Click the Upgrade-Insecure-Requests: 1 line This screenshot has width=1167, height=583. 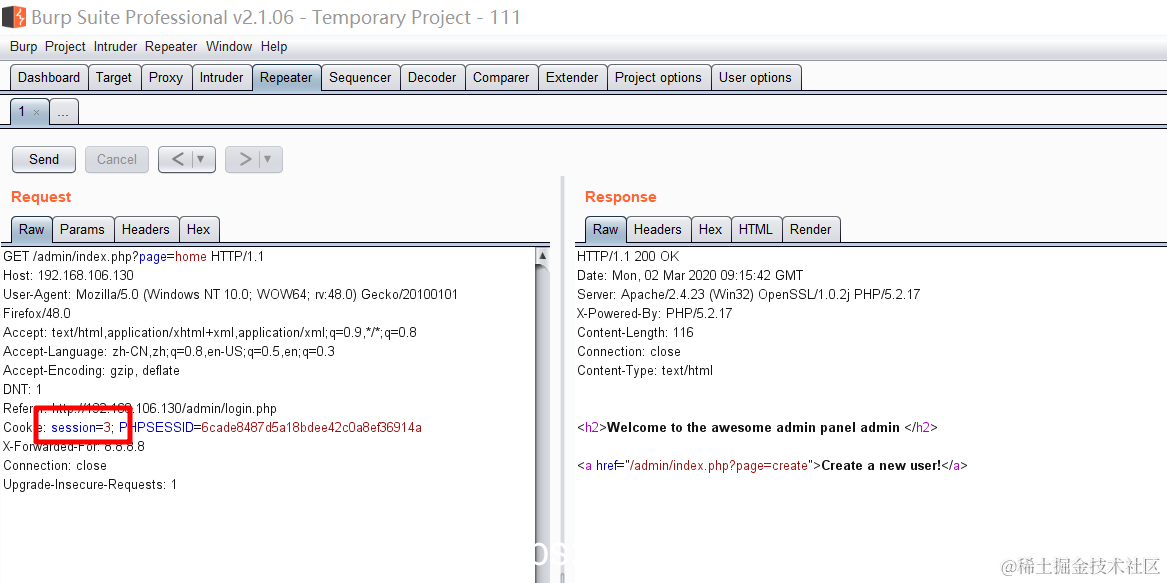[90, 485]
